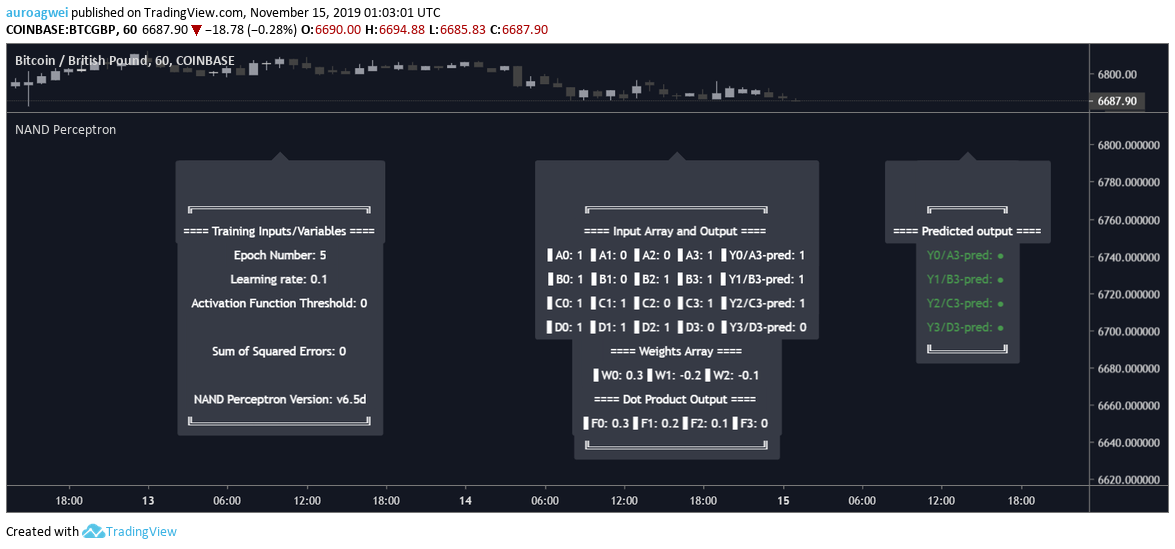The height and width of the screenshot is (549, 1175).
Task: Click the Learning rate: 0.1 line
Action: pos(280,279)
